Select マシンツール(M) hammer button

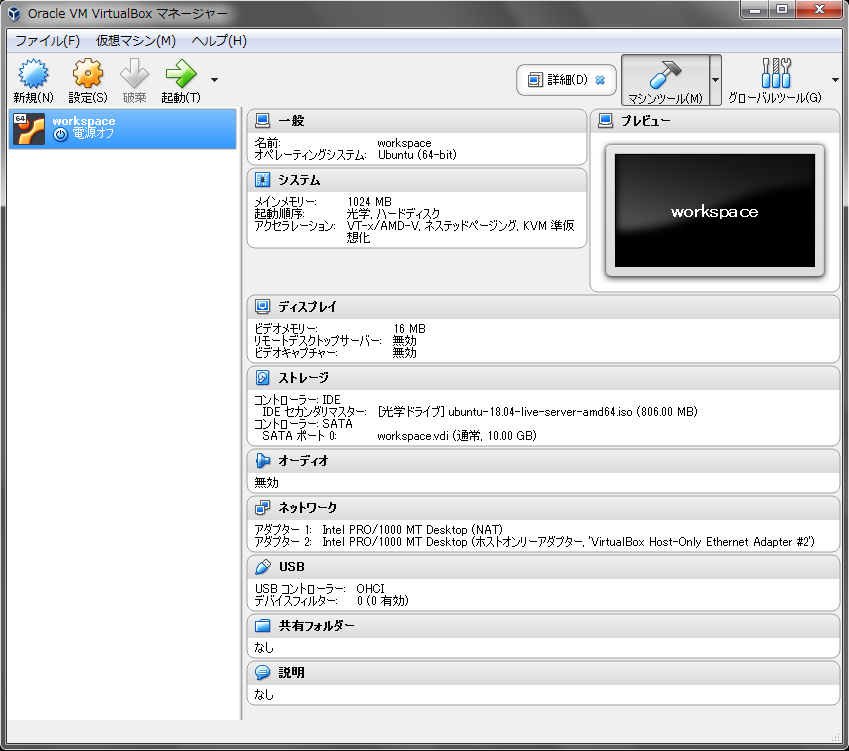pos(665,80)
